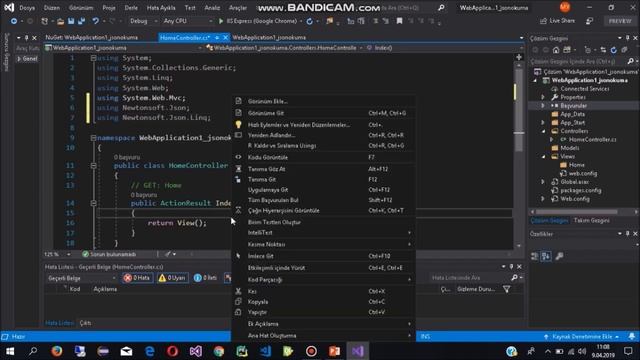Click the Save All toolbar icon
The width and height of the screenshot is (640, 360).
click(81, 21)
